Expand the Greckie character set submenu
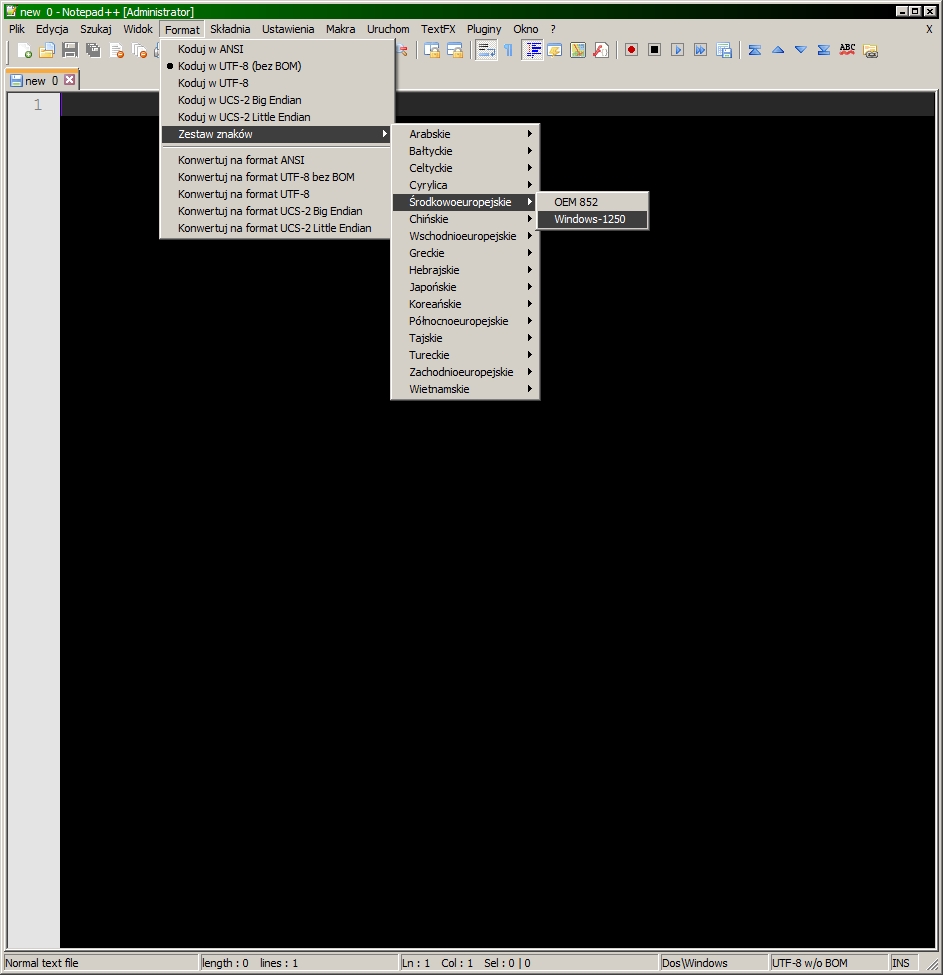 pyautogui.click(x=465, y=253)
